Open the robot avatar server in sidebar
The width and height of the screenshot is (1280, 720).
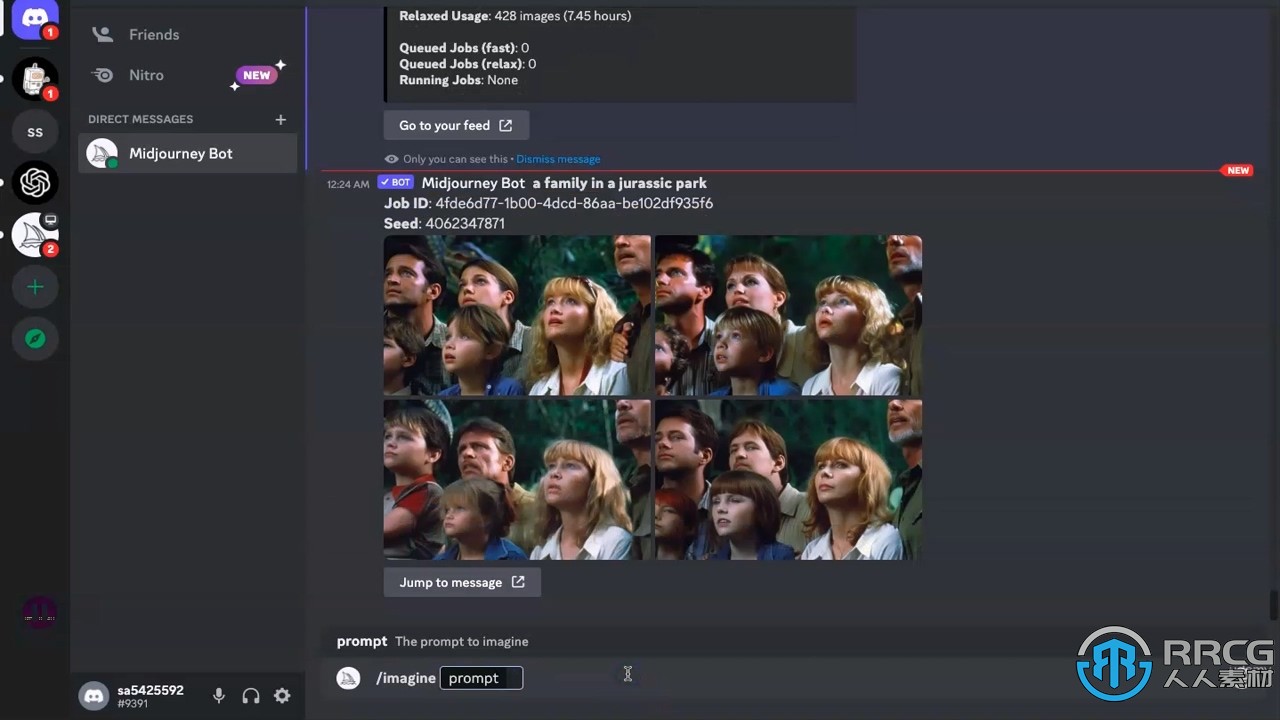click(x=35, y=80)
